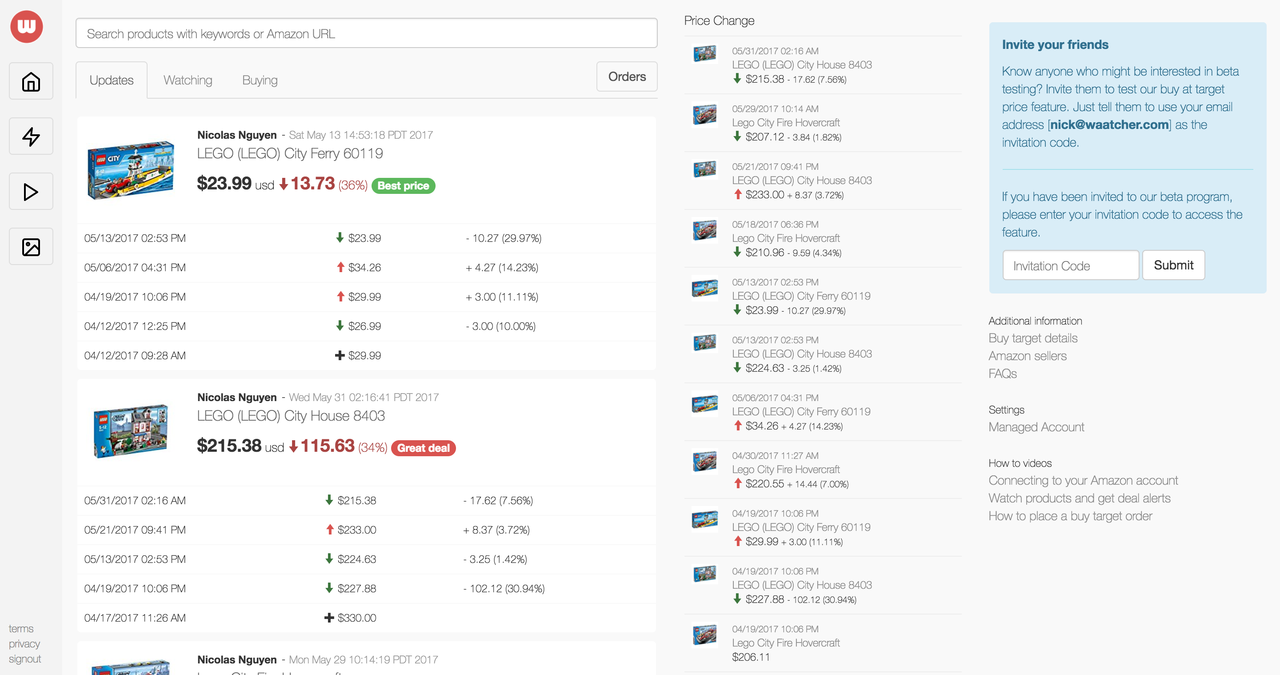Open Watch products and get deal alerts video
1280x675 pixels.
point(1079,498)
